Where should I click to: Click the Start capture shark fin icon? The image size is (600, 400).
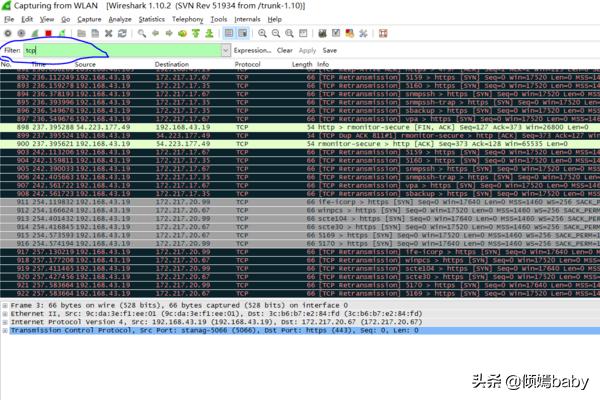pyautogui.click(x=35, y=33)
